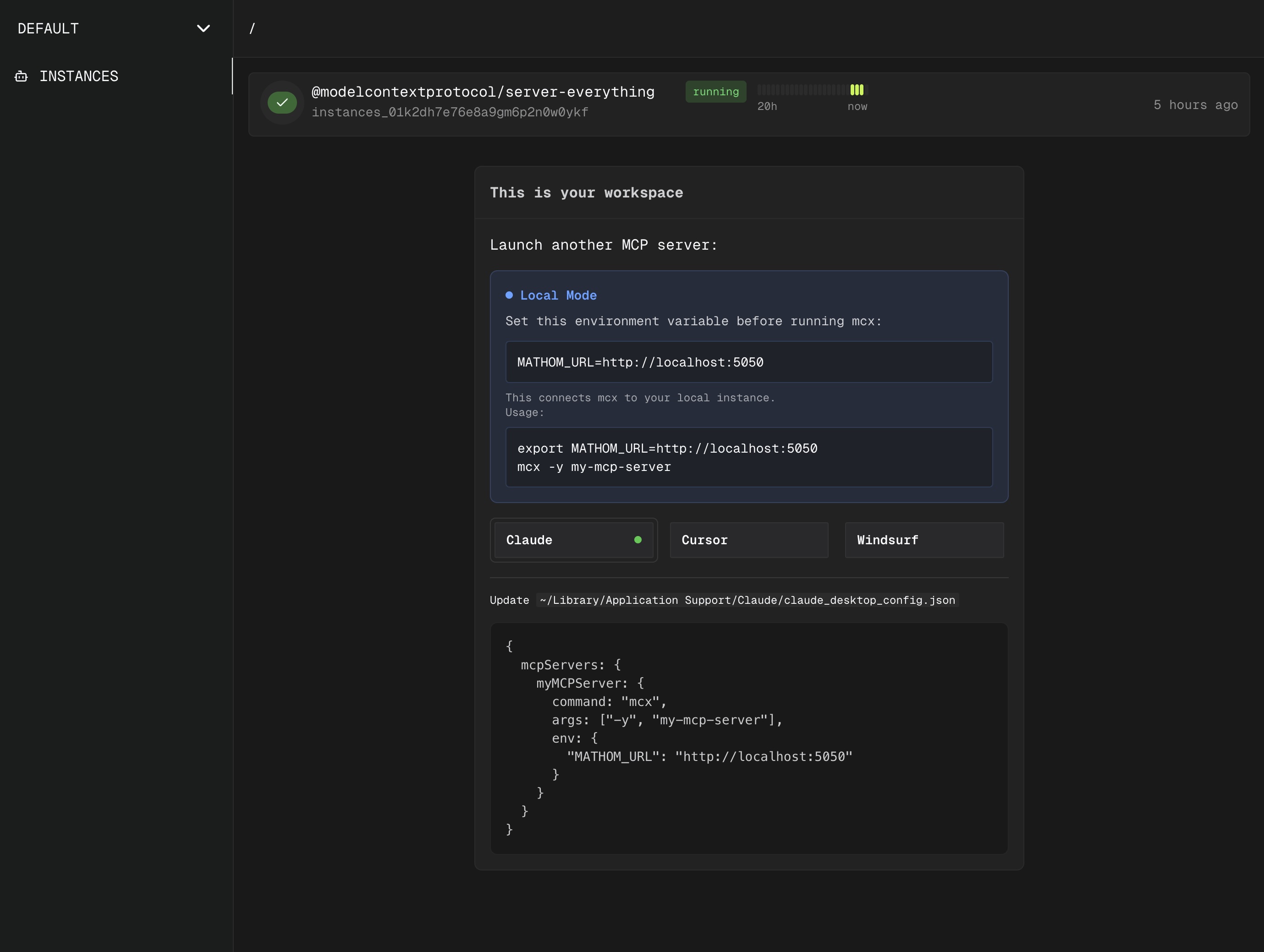Click the activity timeline bars
1264x952 pixels.
pos(813,90)
